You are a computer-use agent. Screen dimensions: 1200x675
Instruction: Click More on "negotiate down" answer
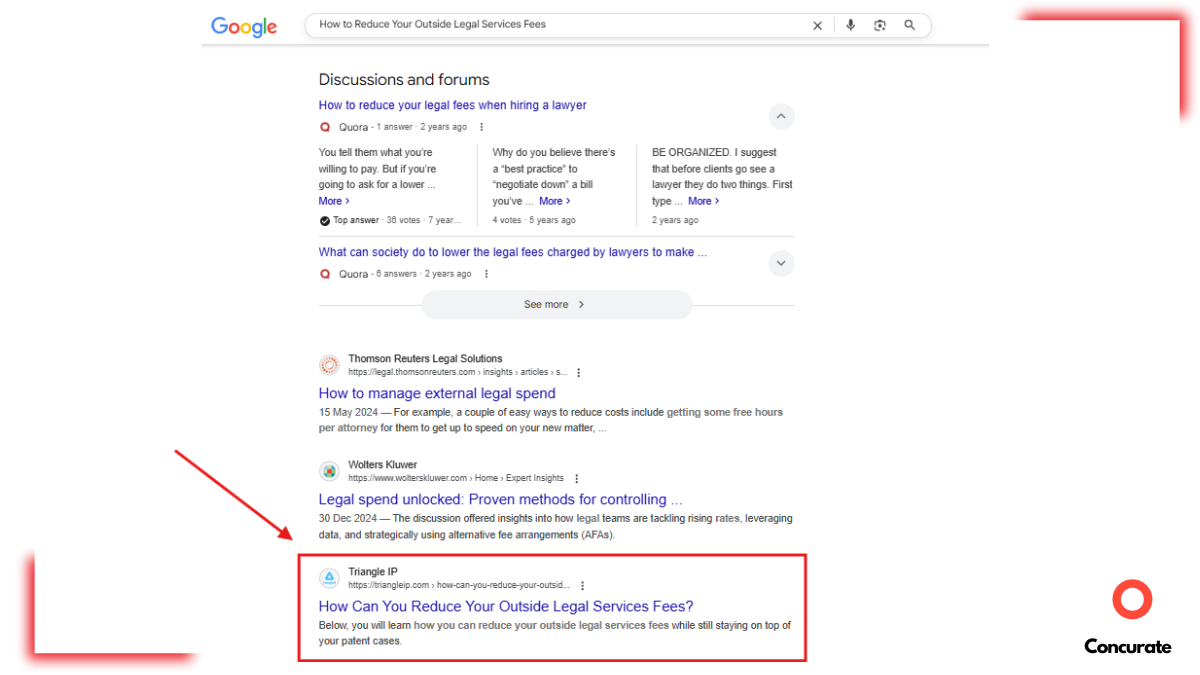(555, 201)
